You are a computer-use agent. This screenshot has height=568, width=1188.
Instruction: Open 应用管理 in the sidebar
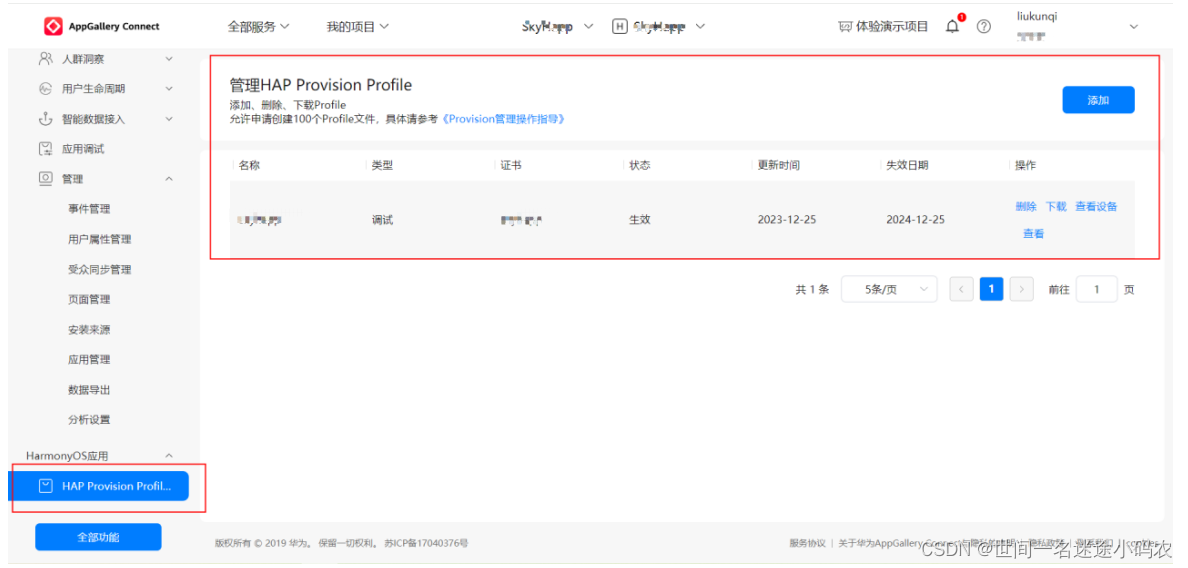click(x=89, y=360)
